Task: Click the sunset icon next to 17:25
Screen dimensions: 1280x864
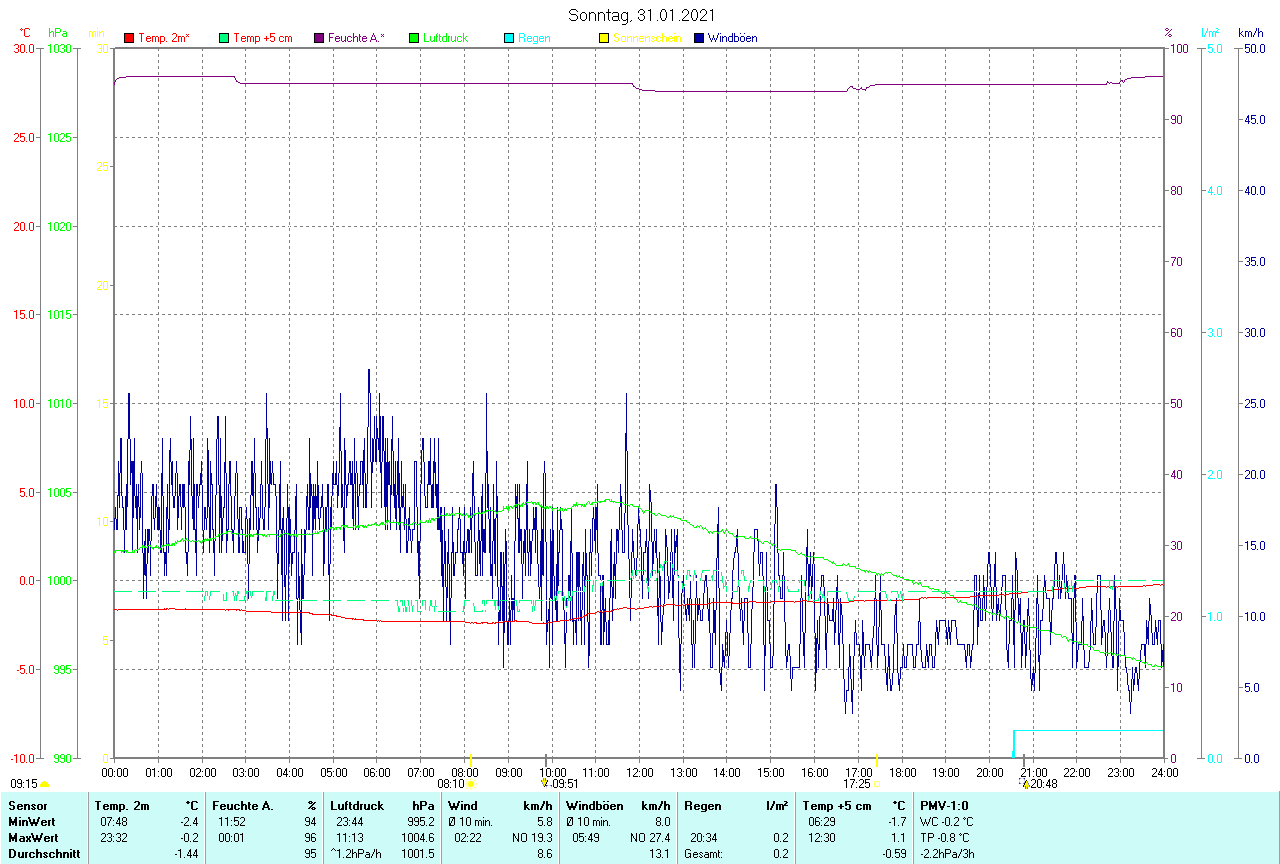Action: click(876, 784)
